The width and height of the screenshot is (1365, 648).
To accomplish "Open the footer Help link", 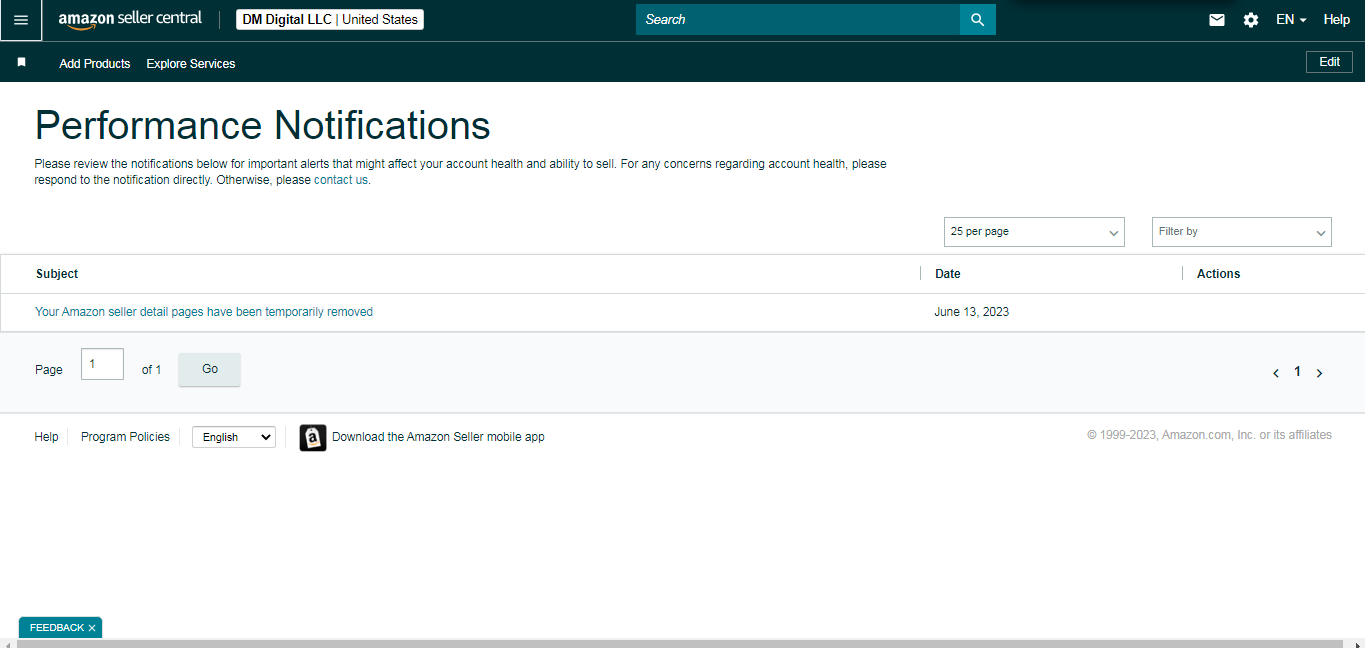I will [46, 437].
